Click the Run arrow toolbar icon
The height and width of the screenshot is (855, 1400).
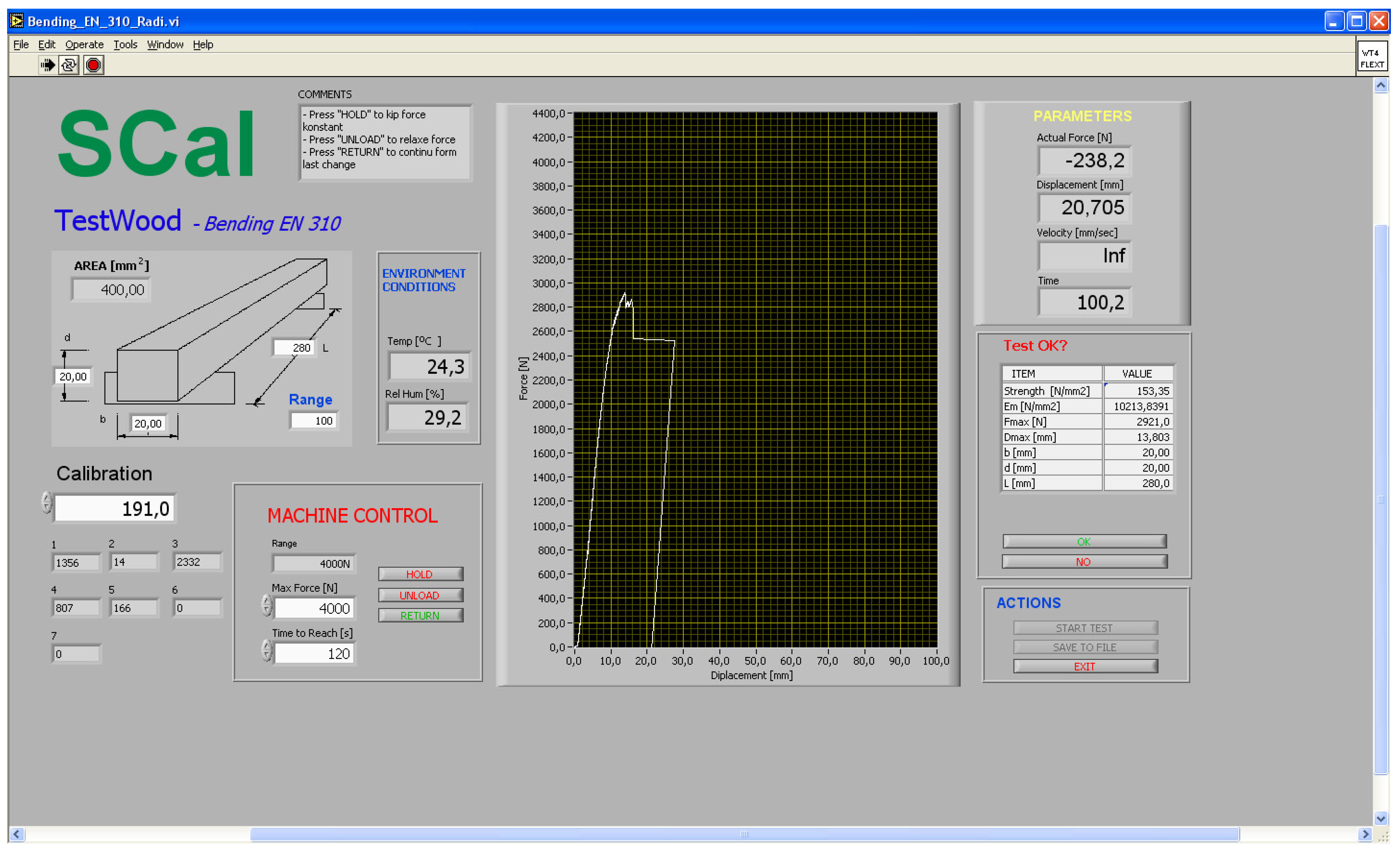click(x=48, y=65)
